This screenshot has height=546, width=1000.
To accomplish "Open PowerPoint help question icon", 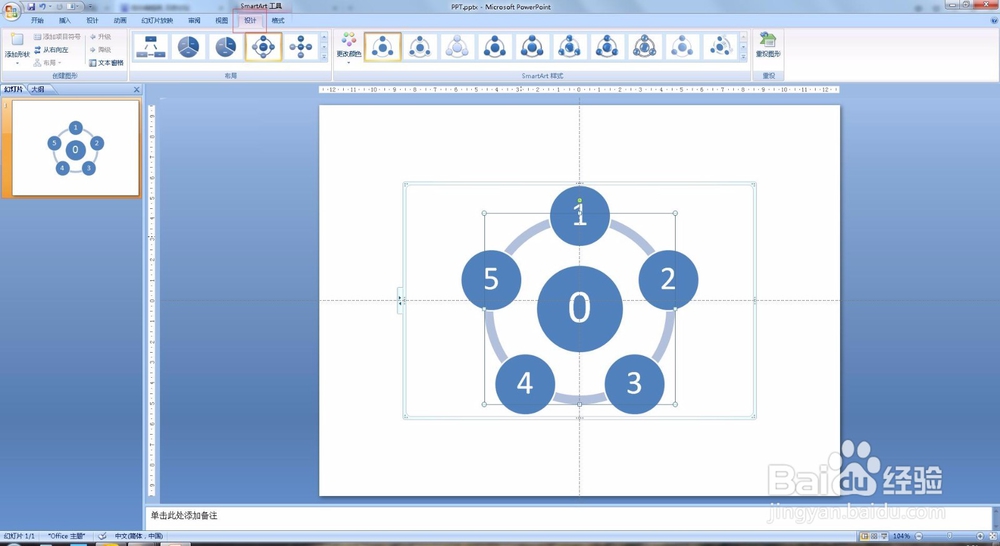I will coord(994,20).
